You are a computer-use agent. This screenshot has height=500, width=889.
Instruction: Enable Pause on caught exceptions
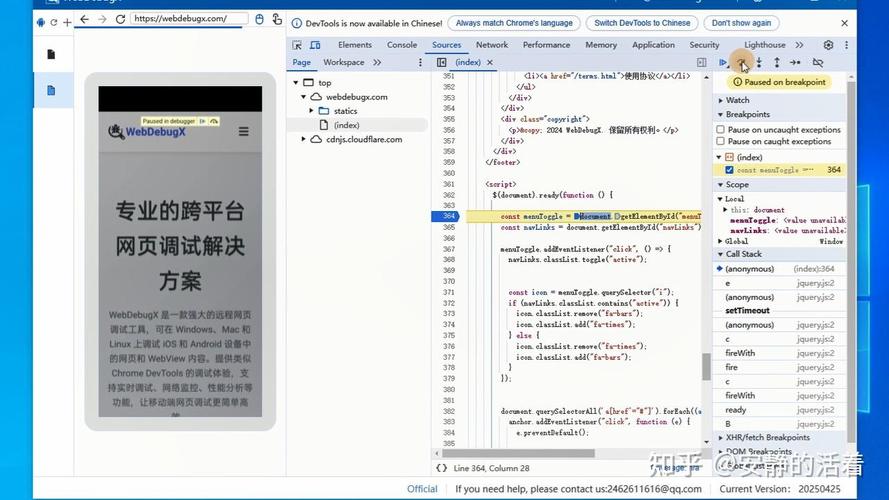click(721, 141)
